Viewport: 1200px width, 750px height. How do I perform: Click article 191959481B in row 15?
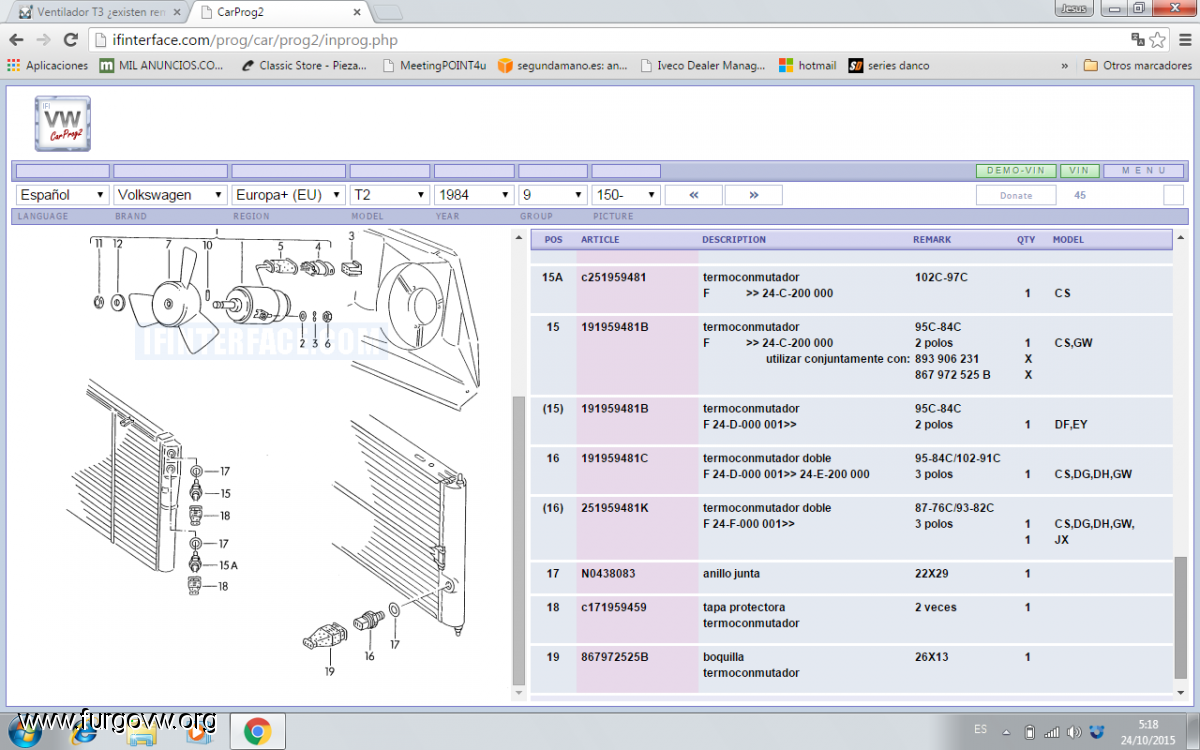[x=615, y=327]
